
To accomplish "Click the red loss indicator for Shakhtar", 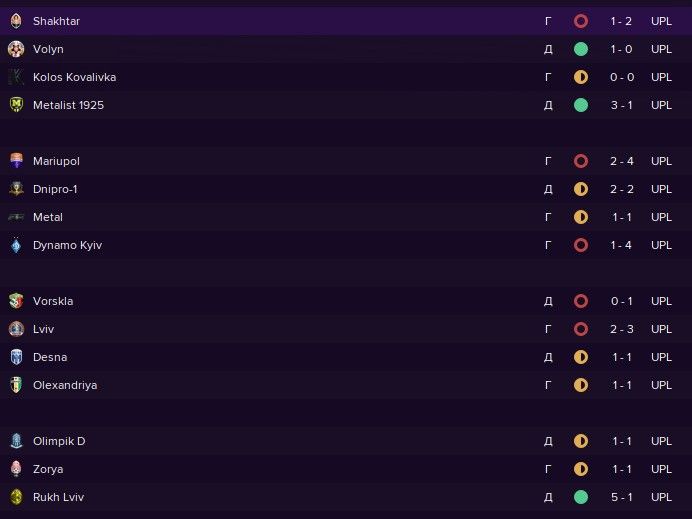I will click(x=580, y=21).
